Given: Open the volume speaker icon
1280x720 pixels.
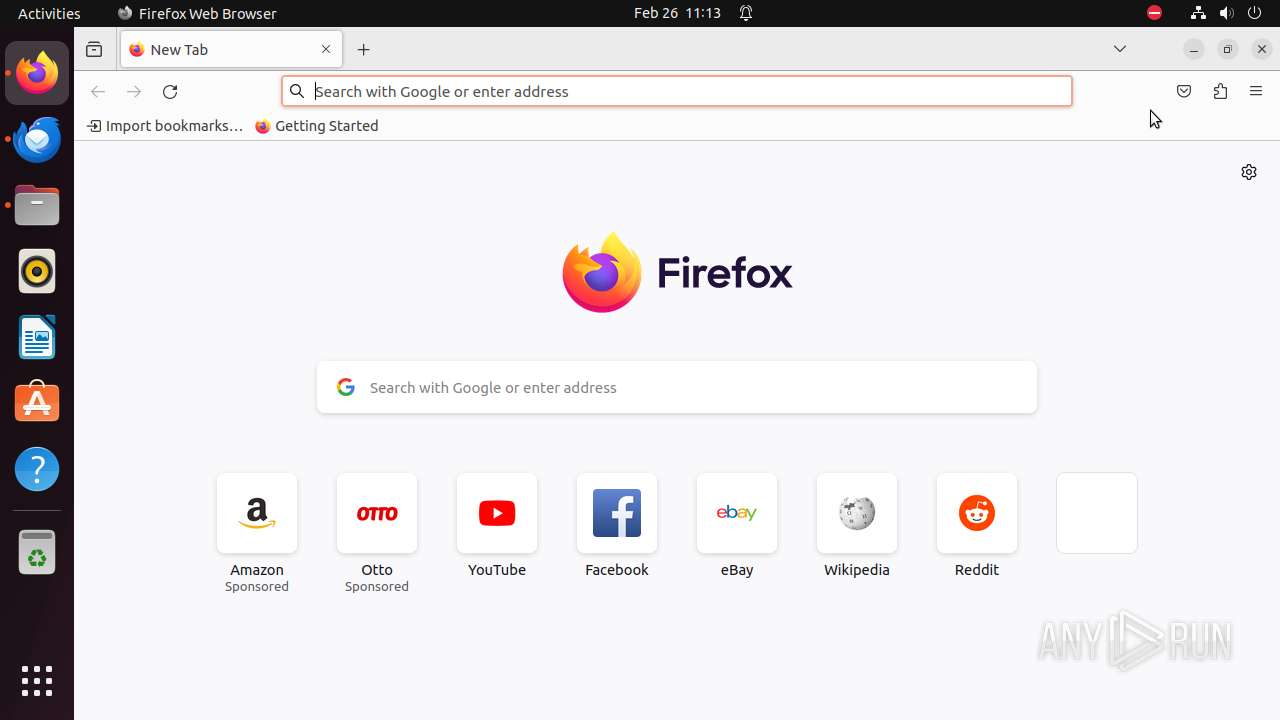Looking at the screenshot, I should pyautogui.click(x=1227, y=13).
